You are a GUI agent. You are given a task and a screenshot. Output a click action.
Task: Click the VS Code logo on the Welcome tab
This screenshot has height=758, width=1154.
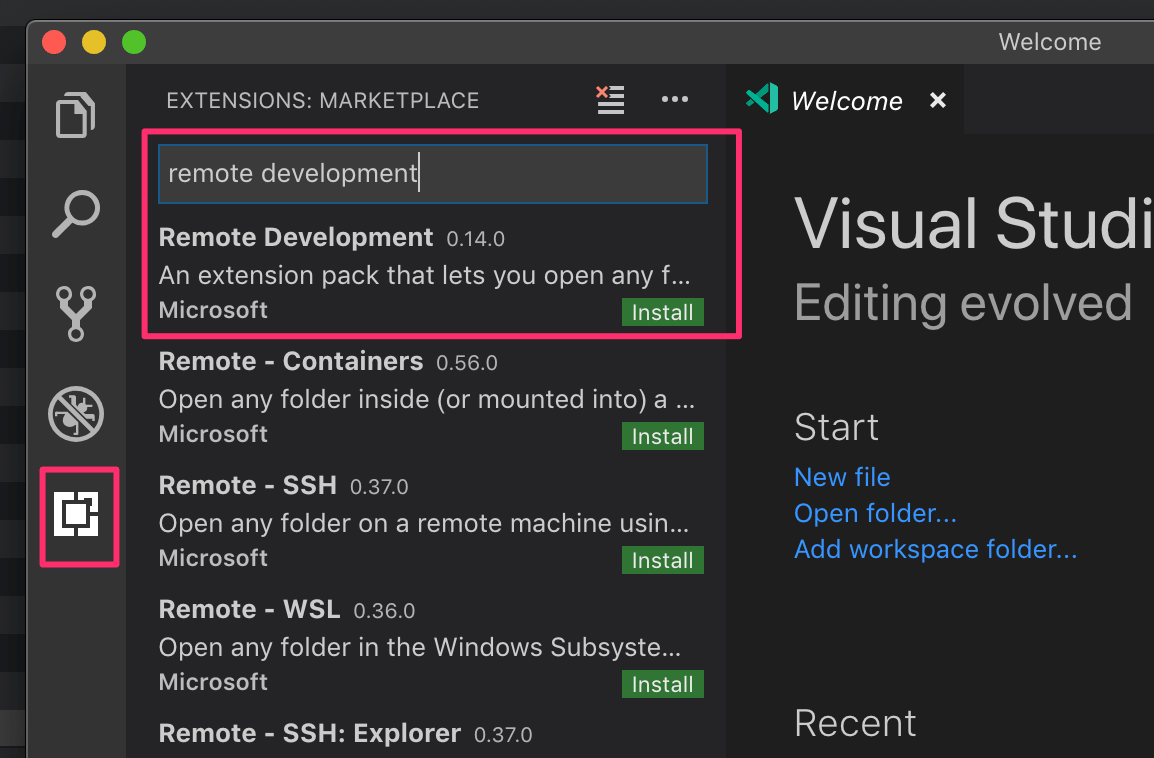(761, 99)
